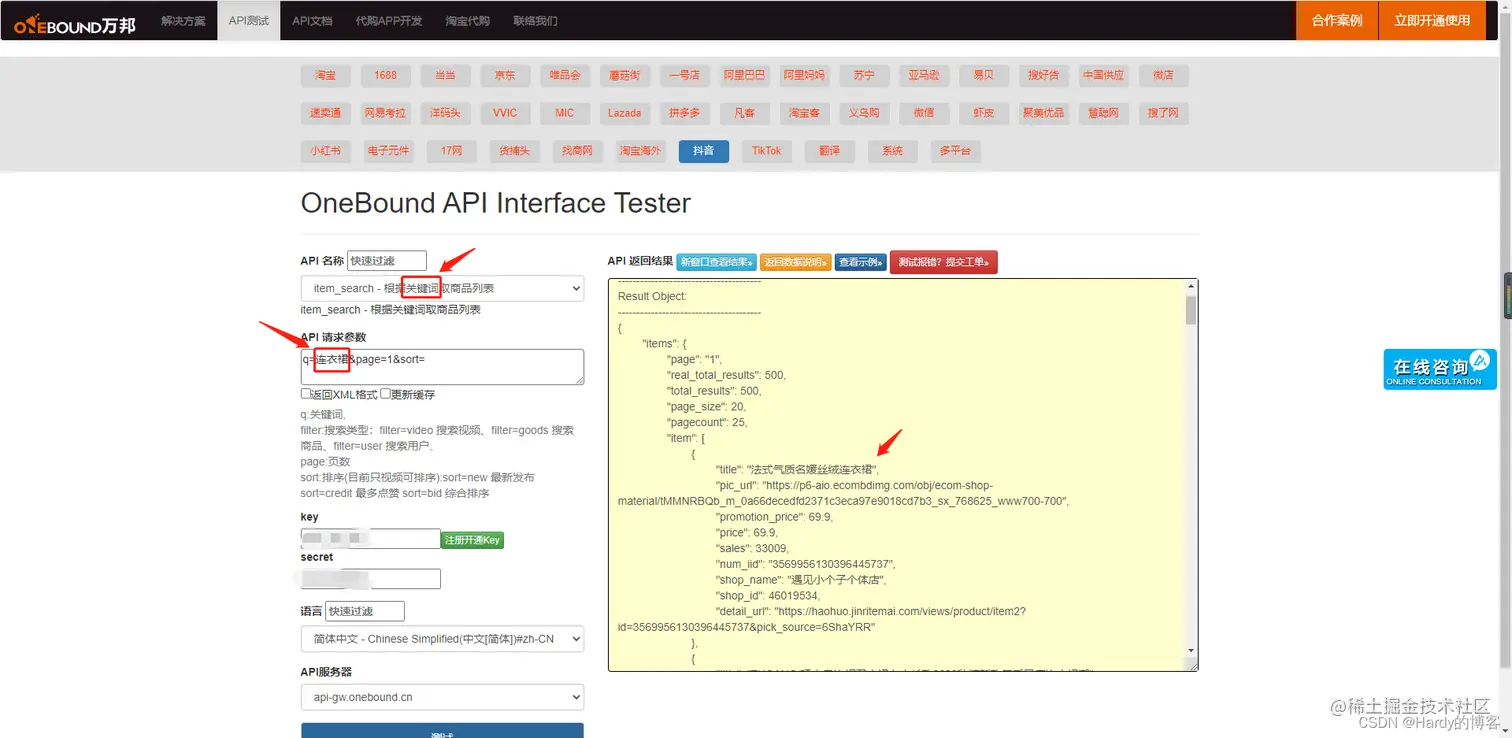Click the result pane scroll-down arrow
1512x738 pixels.
[x=1190, y=650]
